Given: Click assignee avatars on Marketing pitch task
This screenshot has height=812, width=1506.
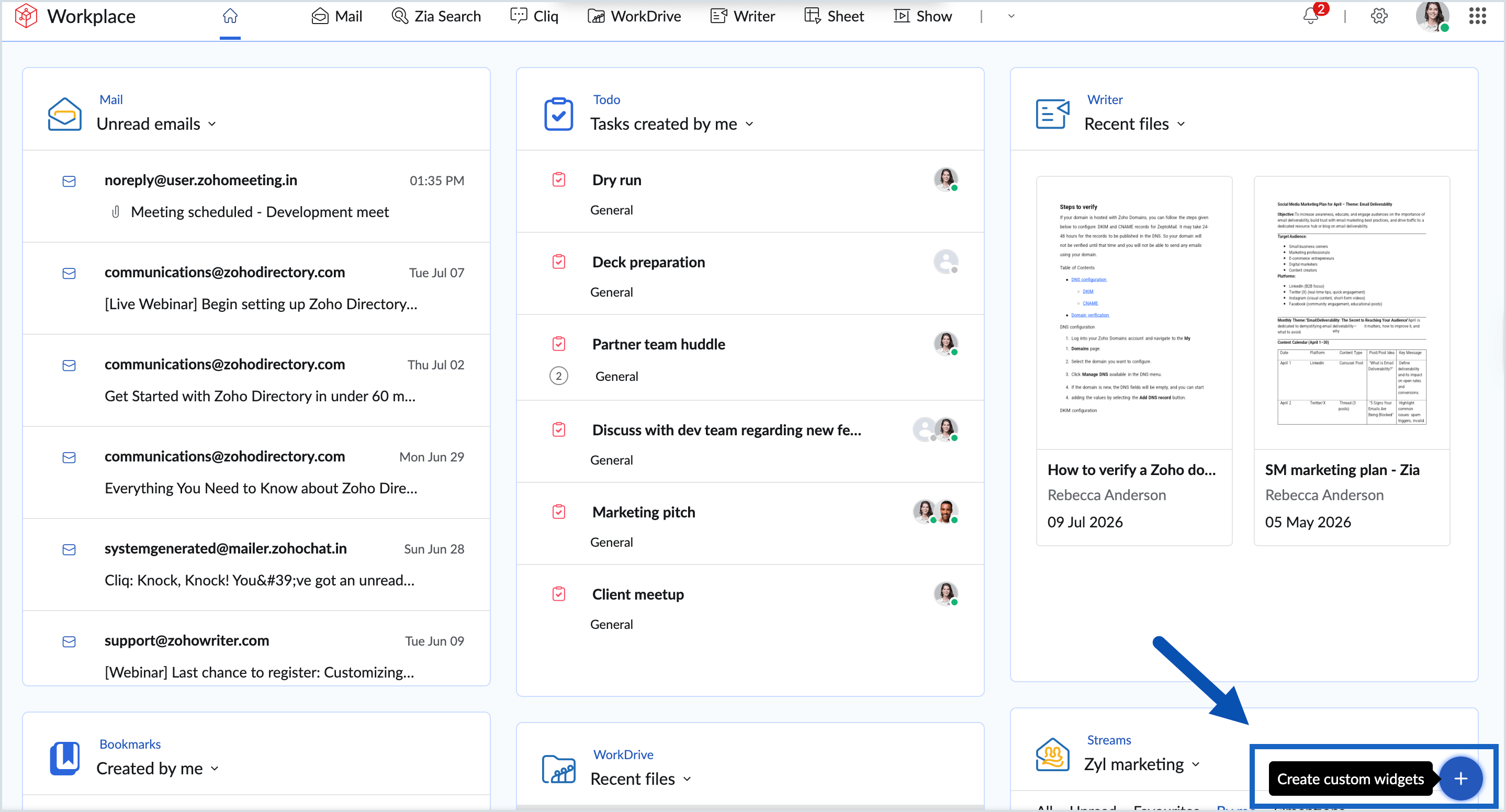Looking at the screenshot, I should tap(935, 512).
